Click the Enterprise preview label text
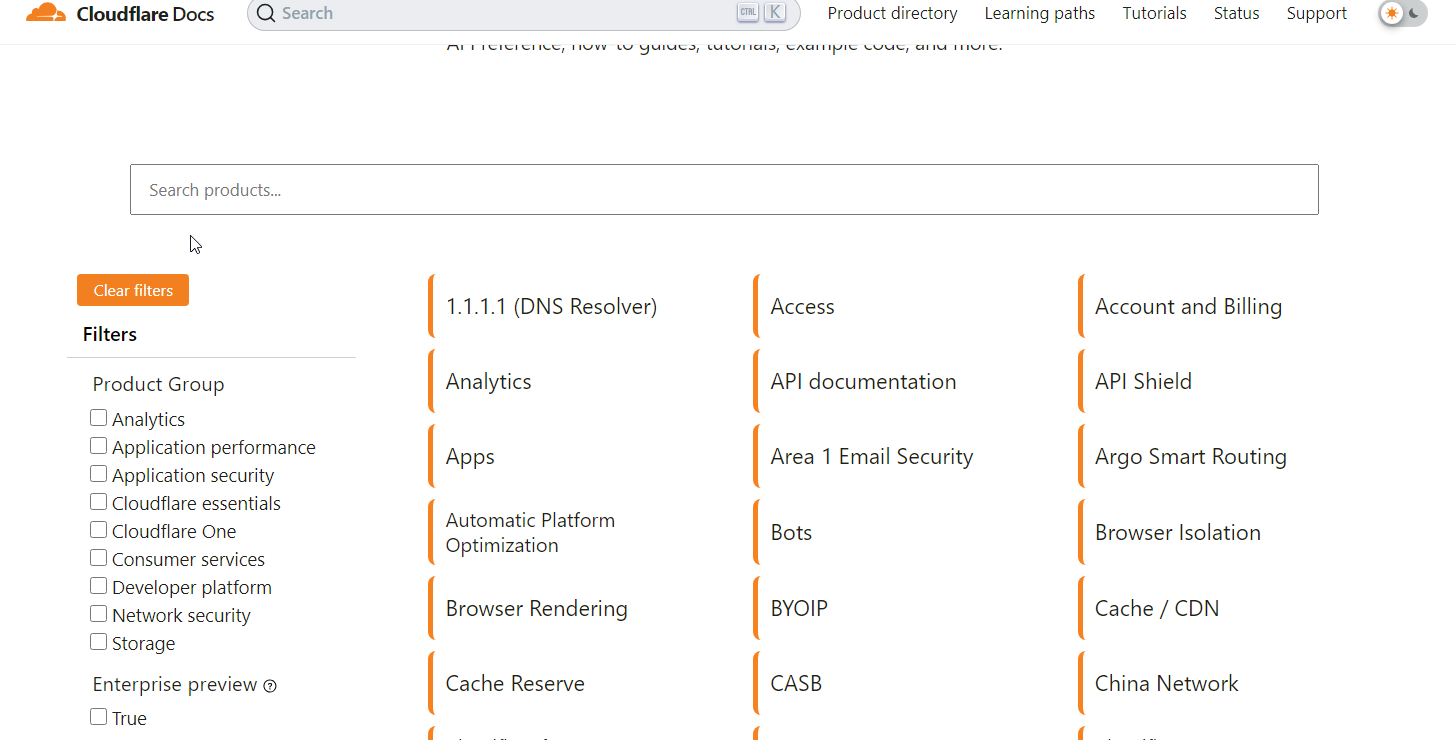1456x740 pixels. [175, 685]
